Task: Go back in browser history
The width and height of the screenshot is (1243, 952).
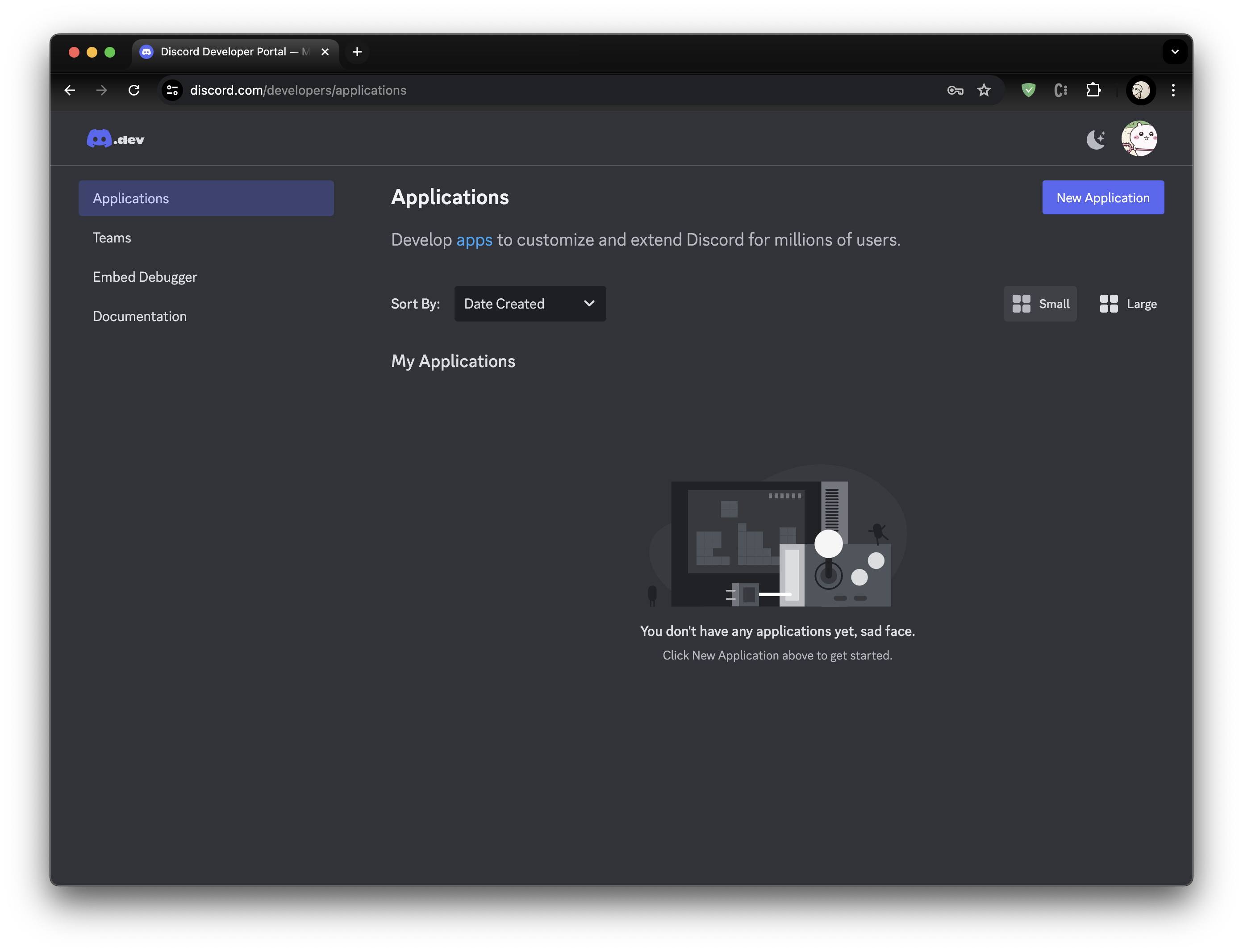Action: [x=70, y=90]
